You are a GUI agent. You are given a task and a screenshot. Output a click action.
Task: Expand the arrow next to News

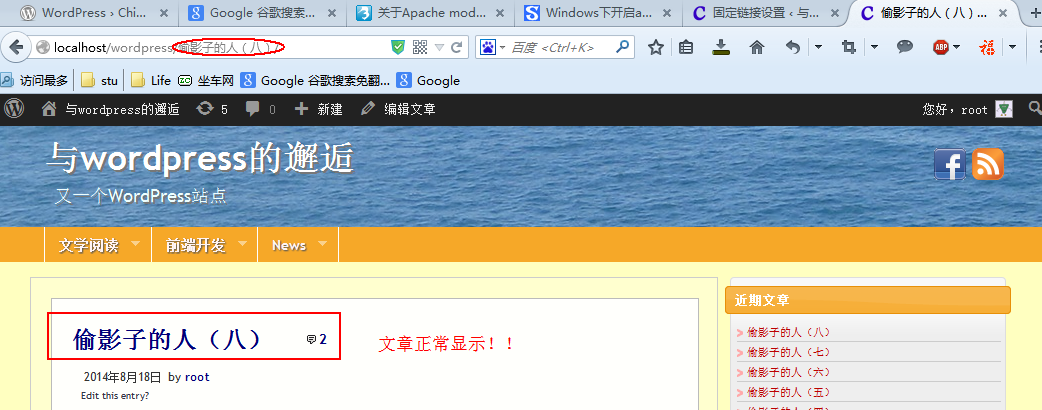click(322, 244)
